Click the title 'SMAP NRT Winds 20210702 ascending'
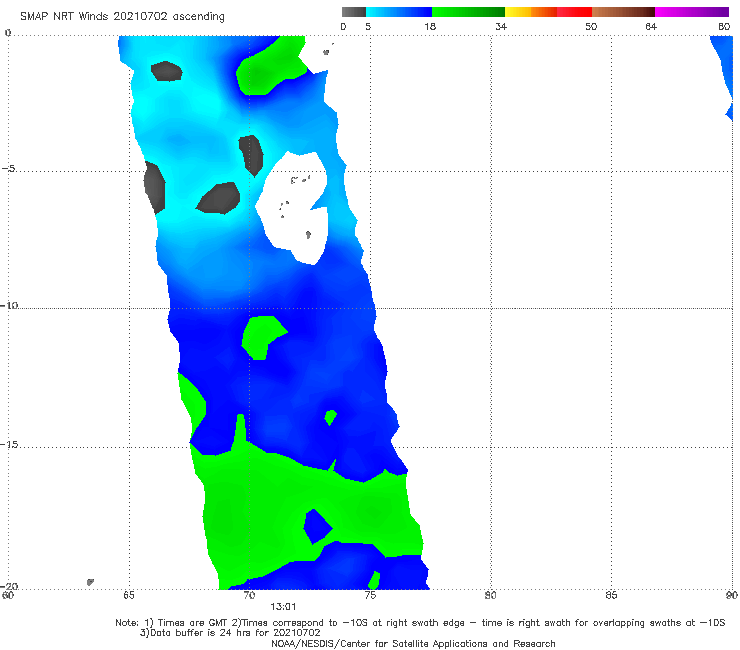This screenshot has height=650, width=740. click(122, 17)
